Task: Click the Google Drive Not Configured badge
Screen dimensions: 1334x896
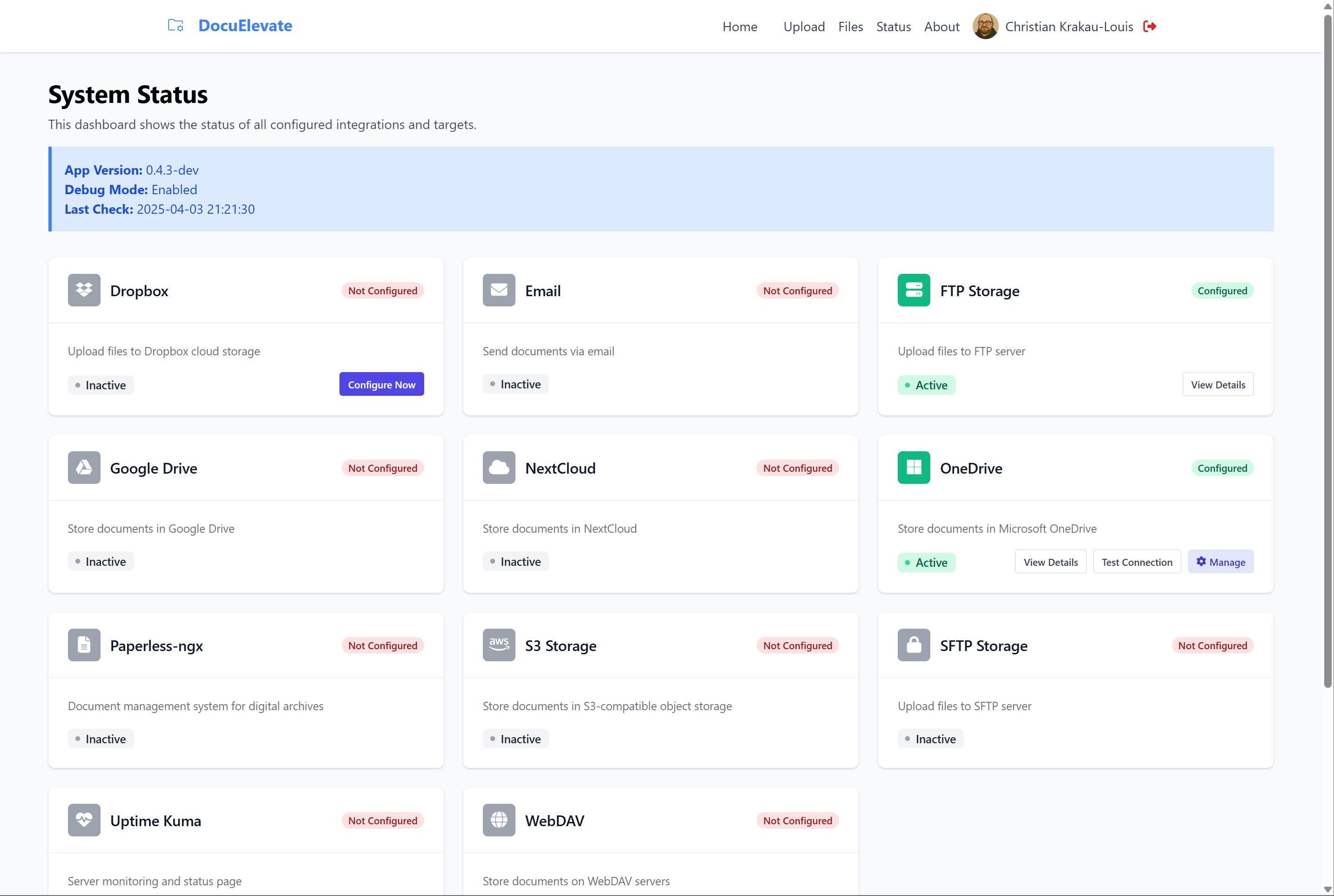Action: tap(383, 468)
